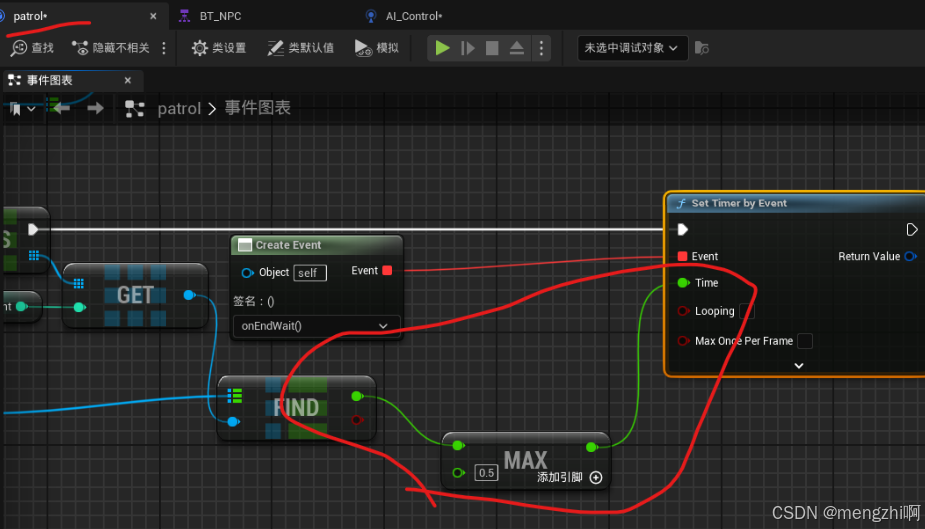The width and height of the screenshot is (925, 529).
Task: Click the 0.5 value field on MAX
Action: (x=486, y=473)
